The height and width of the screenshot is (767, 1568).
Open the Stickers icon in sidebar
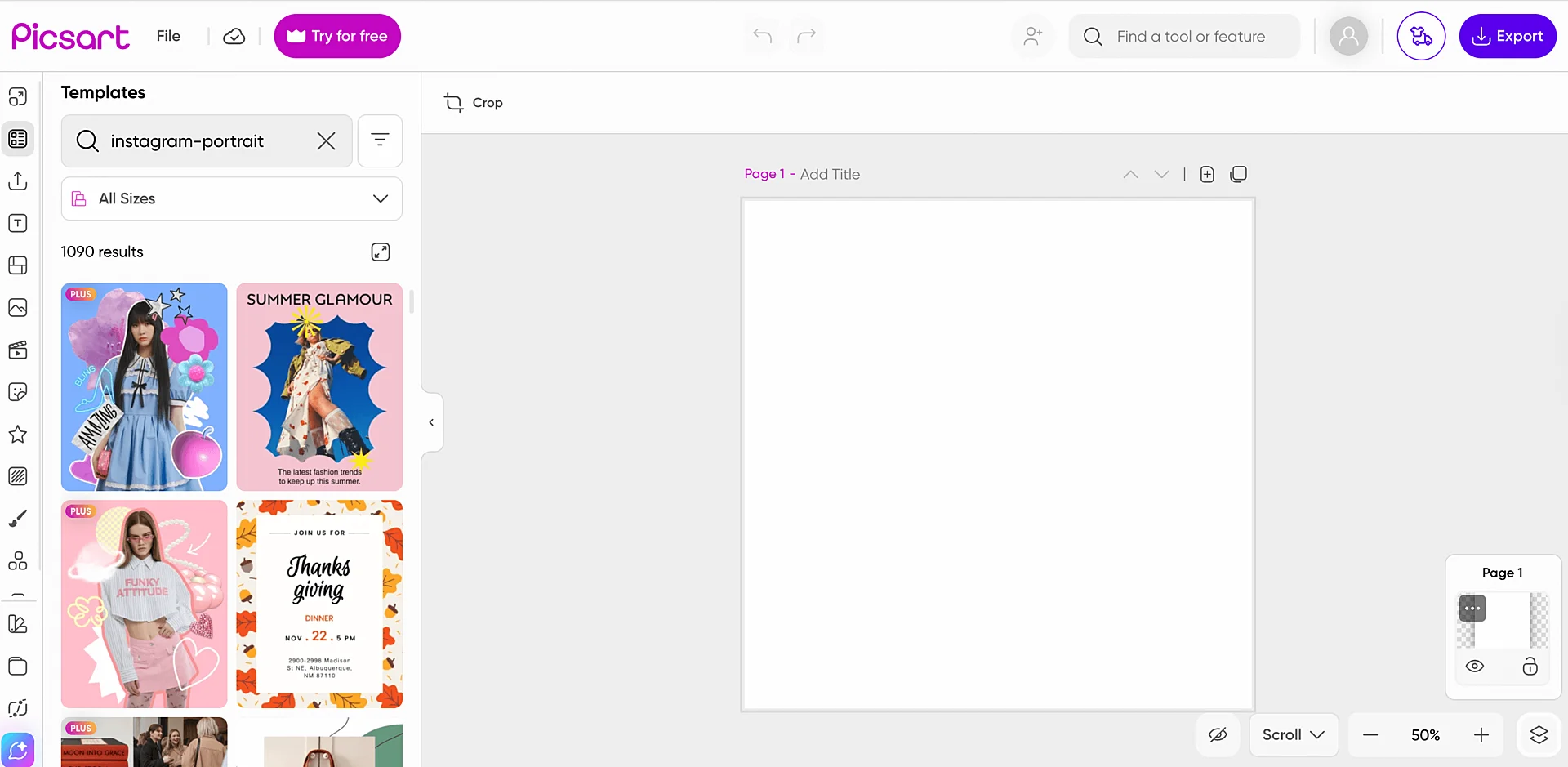click(x=18, y=392)
